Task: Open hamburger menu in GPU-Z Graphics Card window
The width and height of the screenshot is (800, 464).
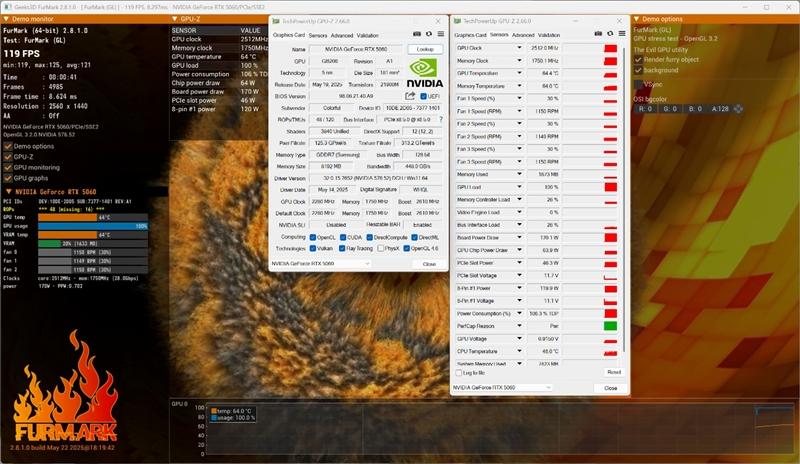Action: coord(440,34)
